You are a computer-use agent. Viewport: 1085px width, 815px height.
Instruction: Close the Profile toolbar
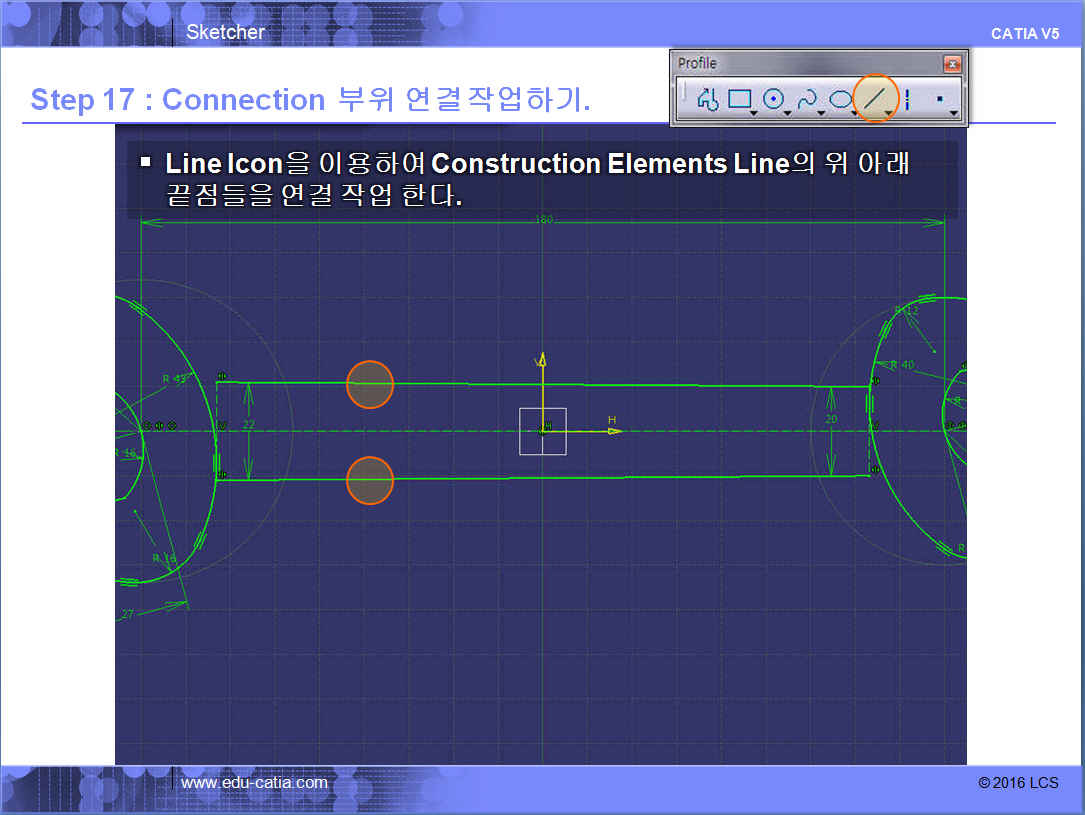point(952,63)
